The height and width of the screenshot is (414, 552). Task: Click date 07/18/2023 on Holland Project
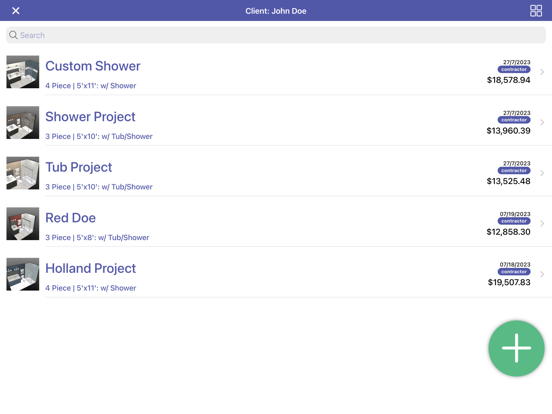click(x=515, y=265)
